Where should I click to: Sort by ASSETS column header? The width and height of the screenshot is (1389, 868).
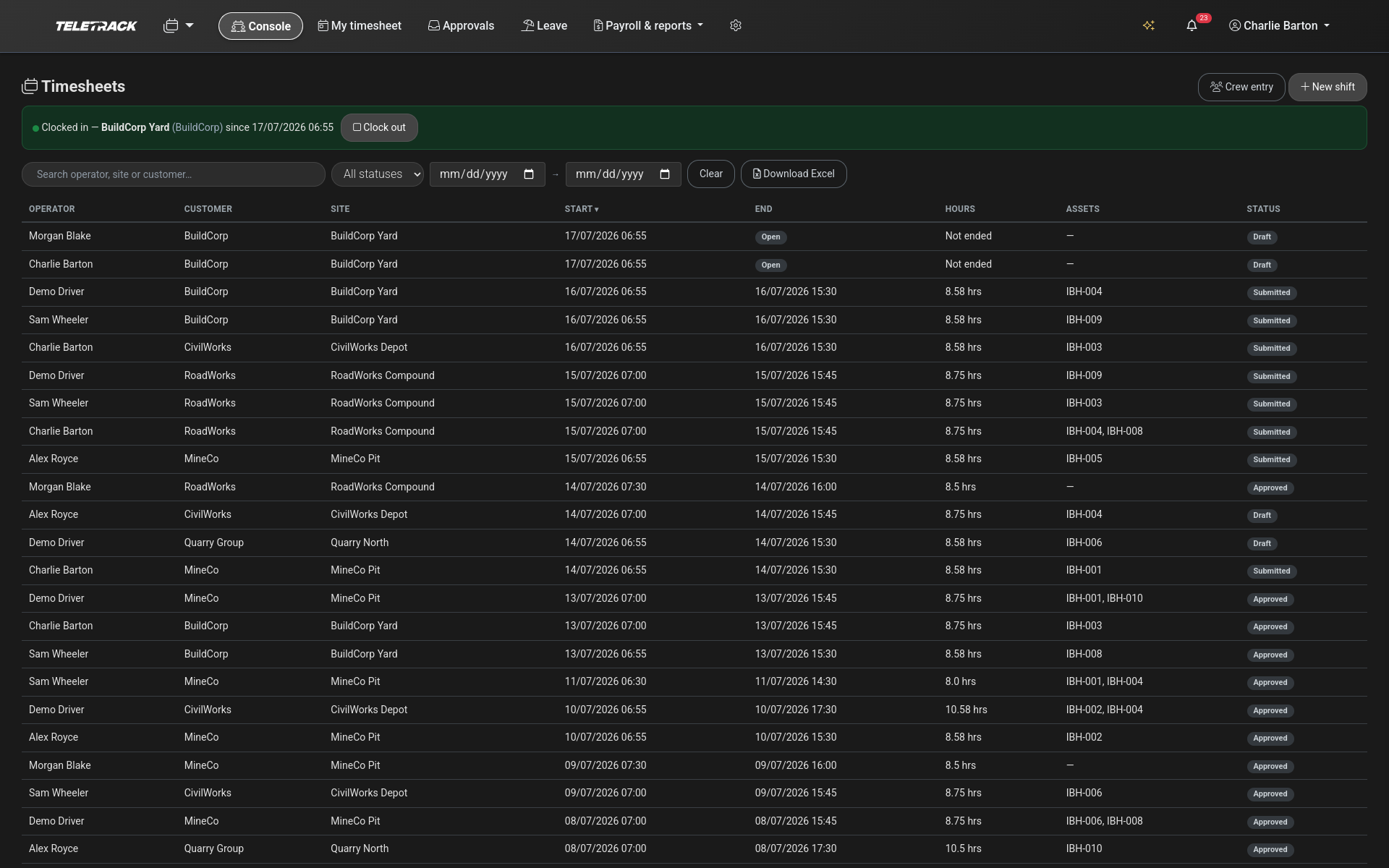point(1082,209)
